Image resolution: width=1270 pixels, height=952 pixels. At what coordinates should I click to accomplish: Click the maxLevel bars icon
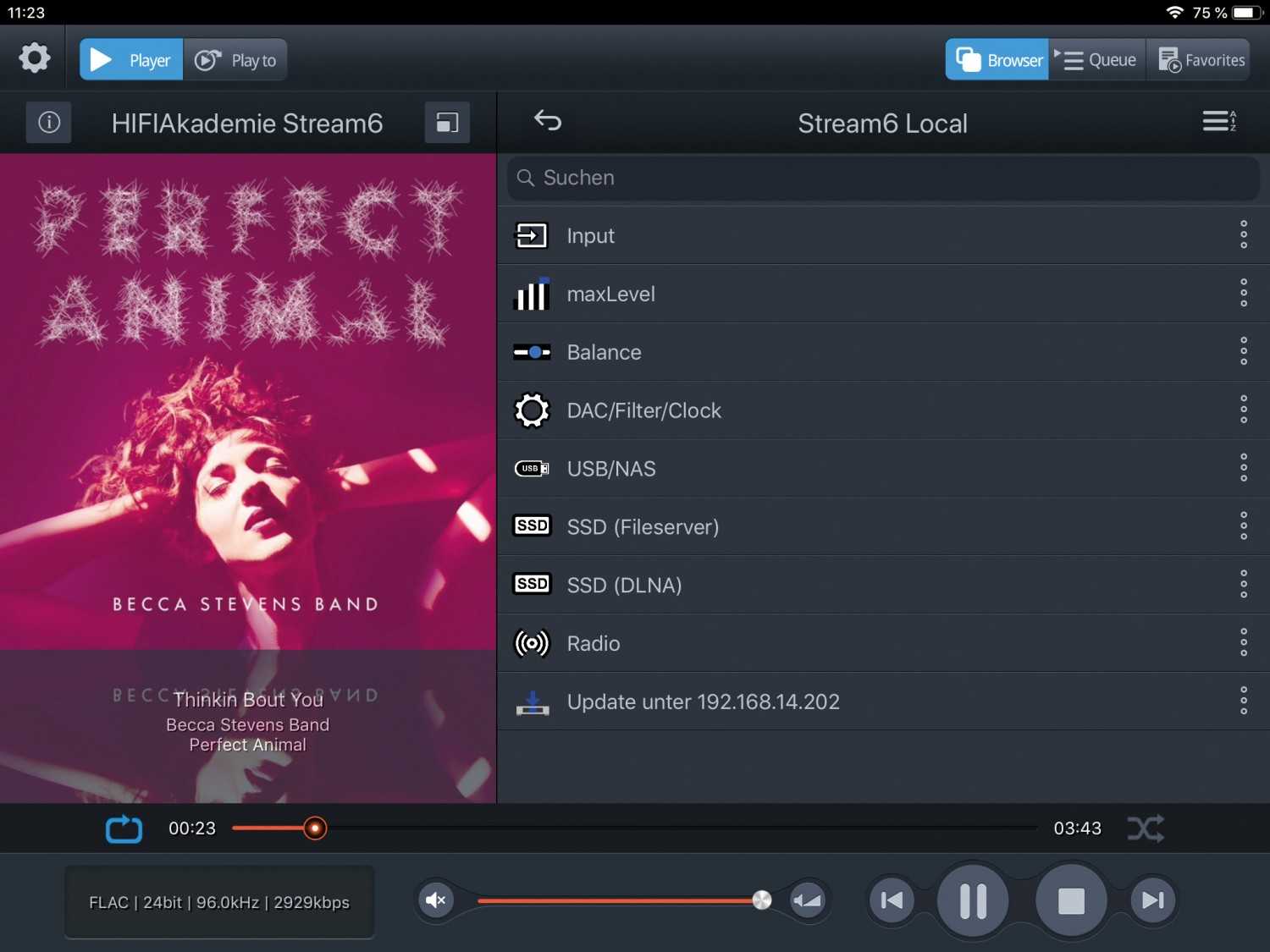pos(532,294)
